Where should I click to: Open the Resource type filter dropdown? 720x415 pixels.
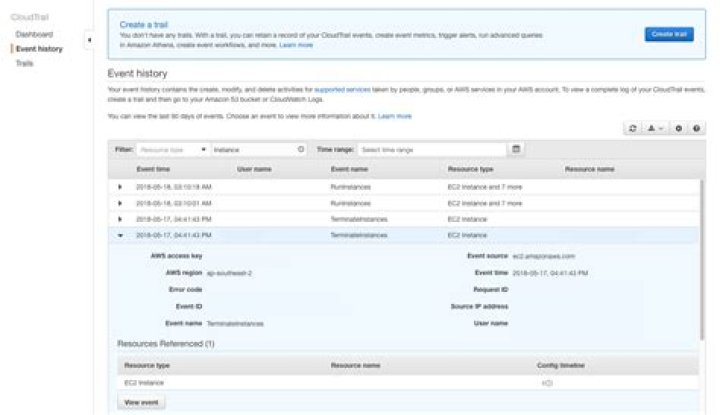173,150
